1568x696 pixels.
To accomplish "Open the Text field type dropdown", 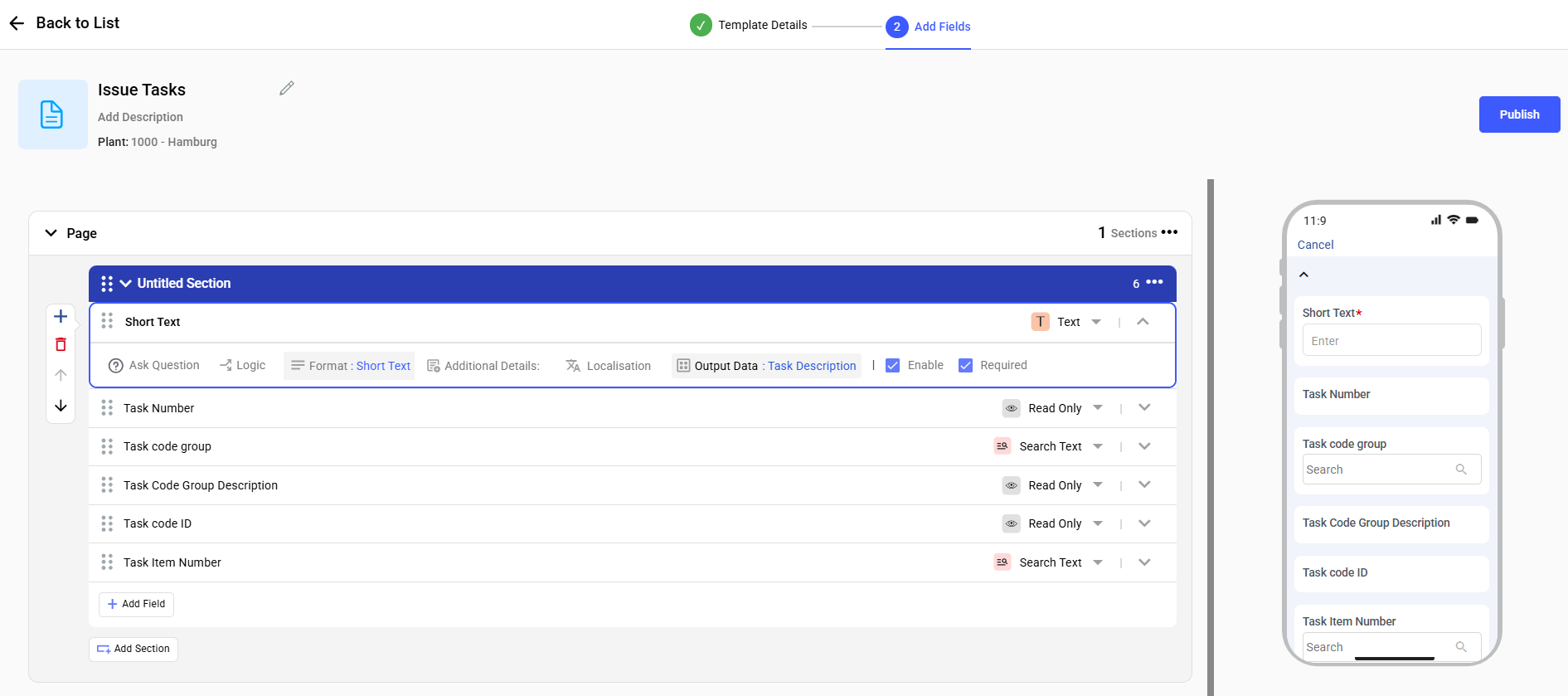I will click(x=1096, y=322).
